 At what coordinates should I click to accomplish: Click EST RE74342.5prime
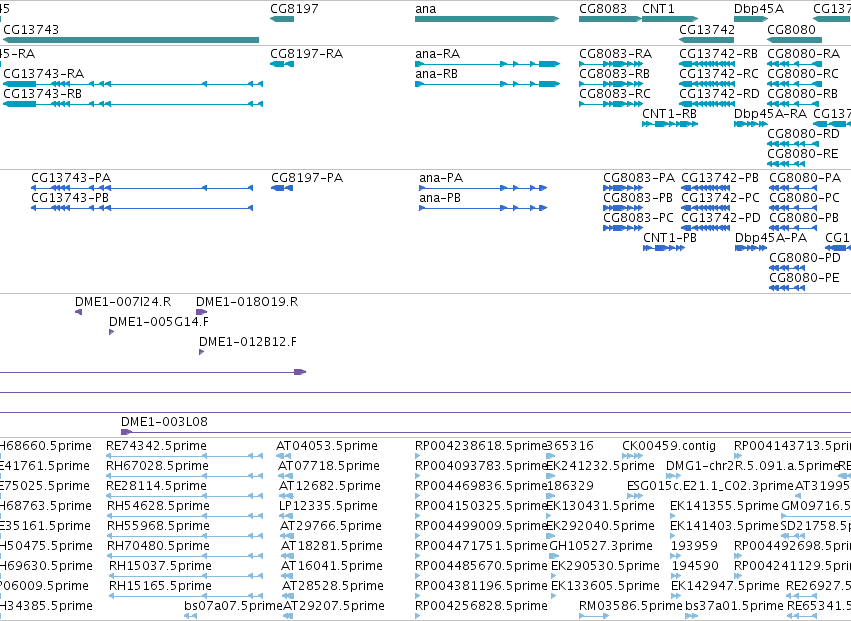(185, 457)
